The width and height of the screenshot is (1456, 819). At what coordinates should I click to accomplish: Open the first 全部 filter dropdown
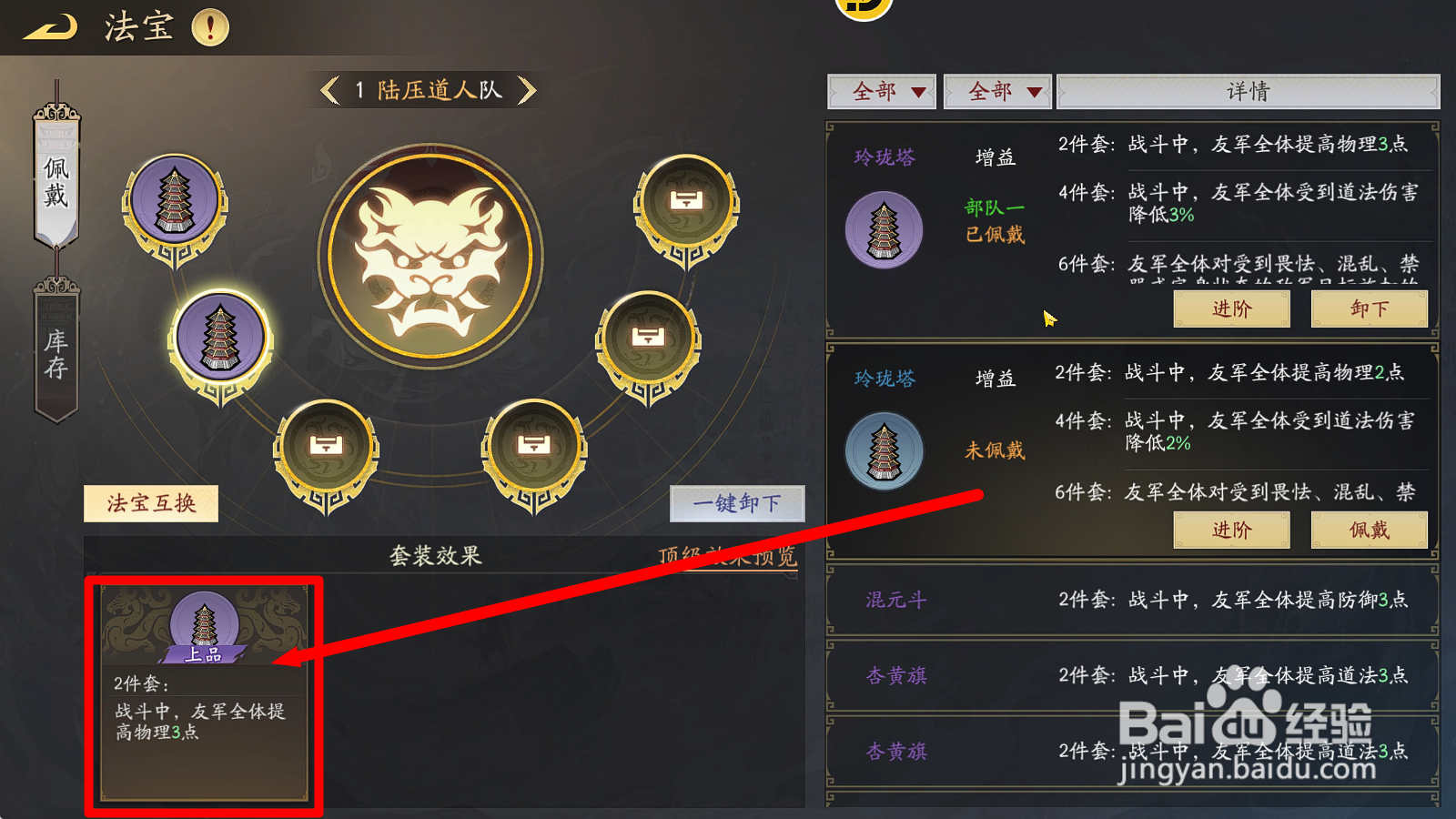pyautogui.click(x=882, y=91)
